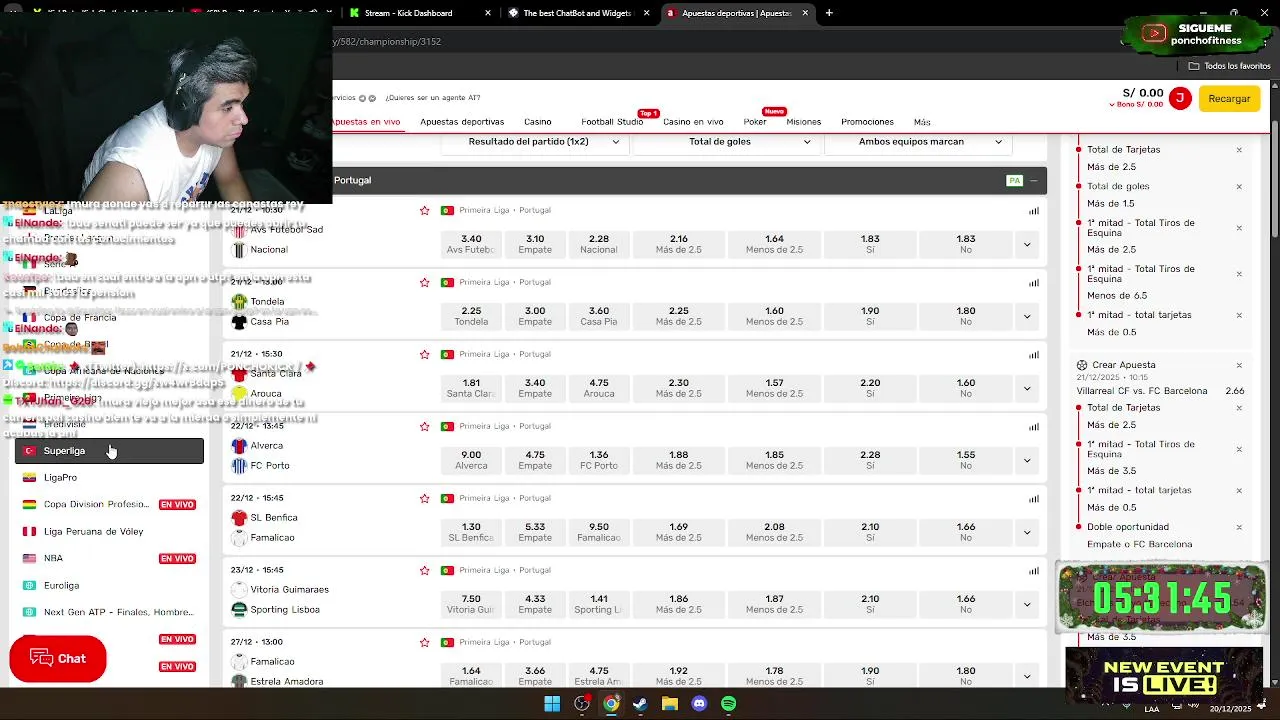Open statistics icon for Alverca vs FC Porto
Image resolution: width=1280 pixels, height=720 pixels.
click(x=1034, y=426)
